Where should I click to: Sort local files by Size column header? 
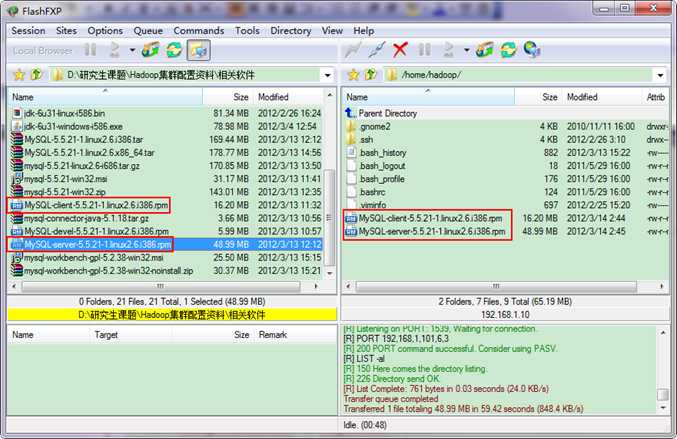[x=228, y=97]
